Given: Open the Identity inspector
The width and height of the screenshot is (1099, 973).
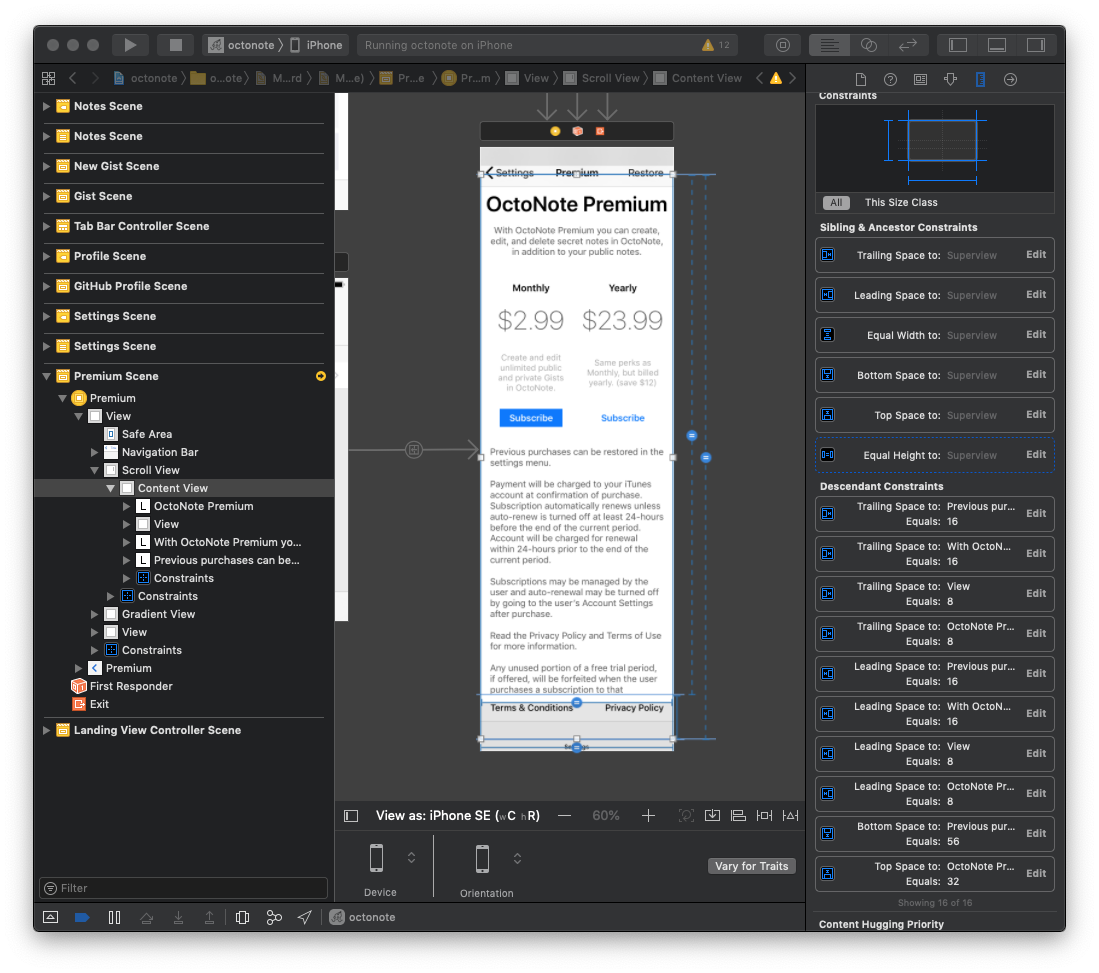Looking at the screenshot, I should [920, 79].
